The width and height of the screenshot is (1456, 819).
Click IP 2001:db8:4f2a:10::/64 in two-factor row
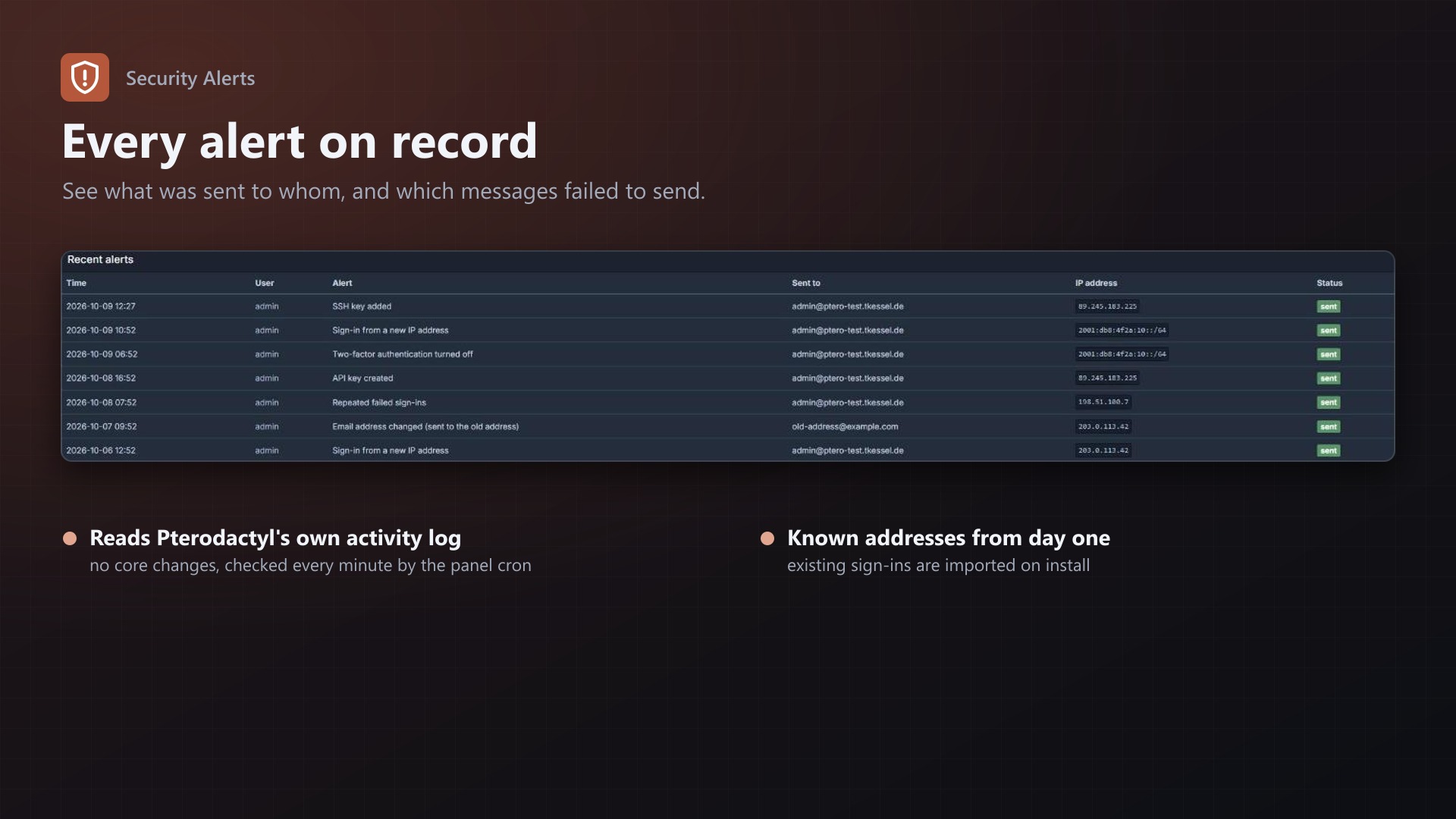pos(1122,354)
